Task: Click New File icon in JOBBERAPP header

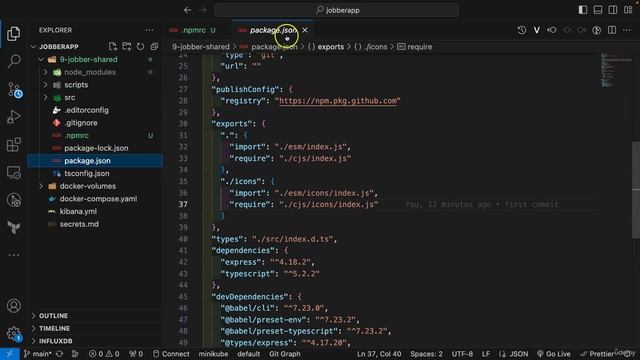Action: (113, 47)
